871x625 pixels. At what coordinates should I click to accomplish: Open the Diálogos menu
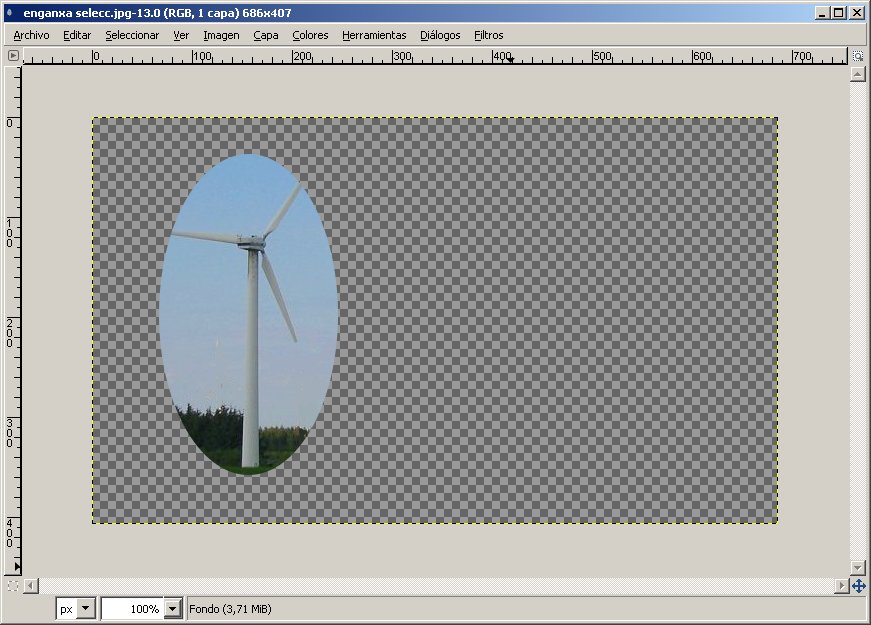point(440,35)
